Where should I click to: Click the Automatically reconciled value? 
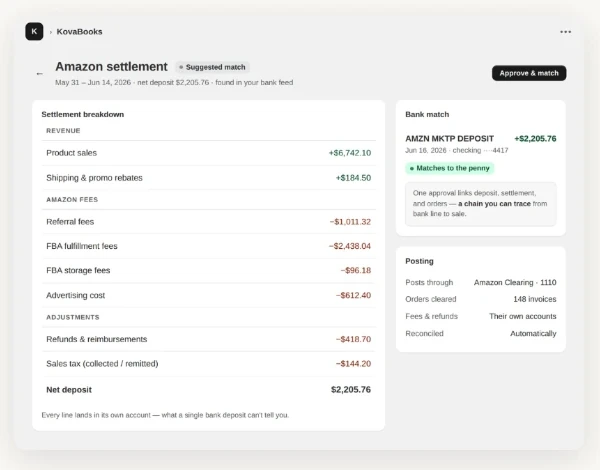click(533, 334)
